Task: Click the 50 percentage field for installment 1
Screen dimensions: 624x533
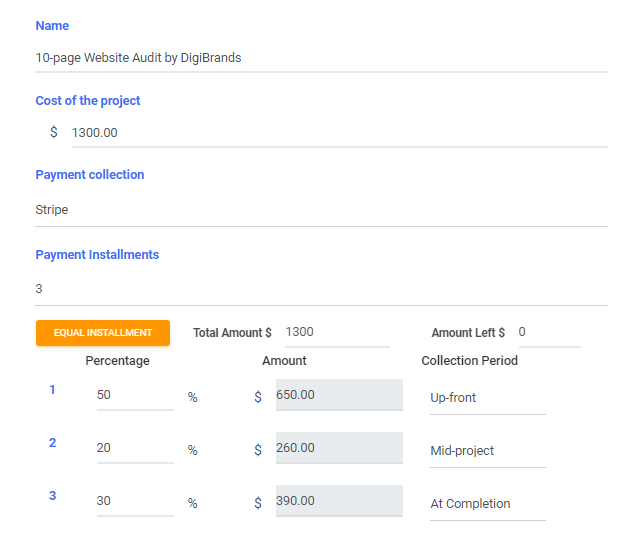Action: 135,395
